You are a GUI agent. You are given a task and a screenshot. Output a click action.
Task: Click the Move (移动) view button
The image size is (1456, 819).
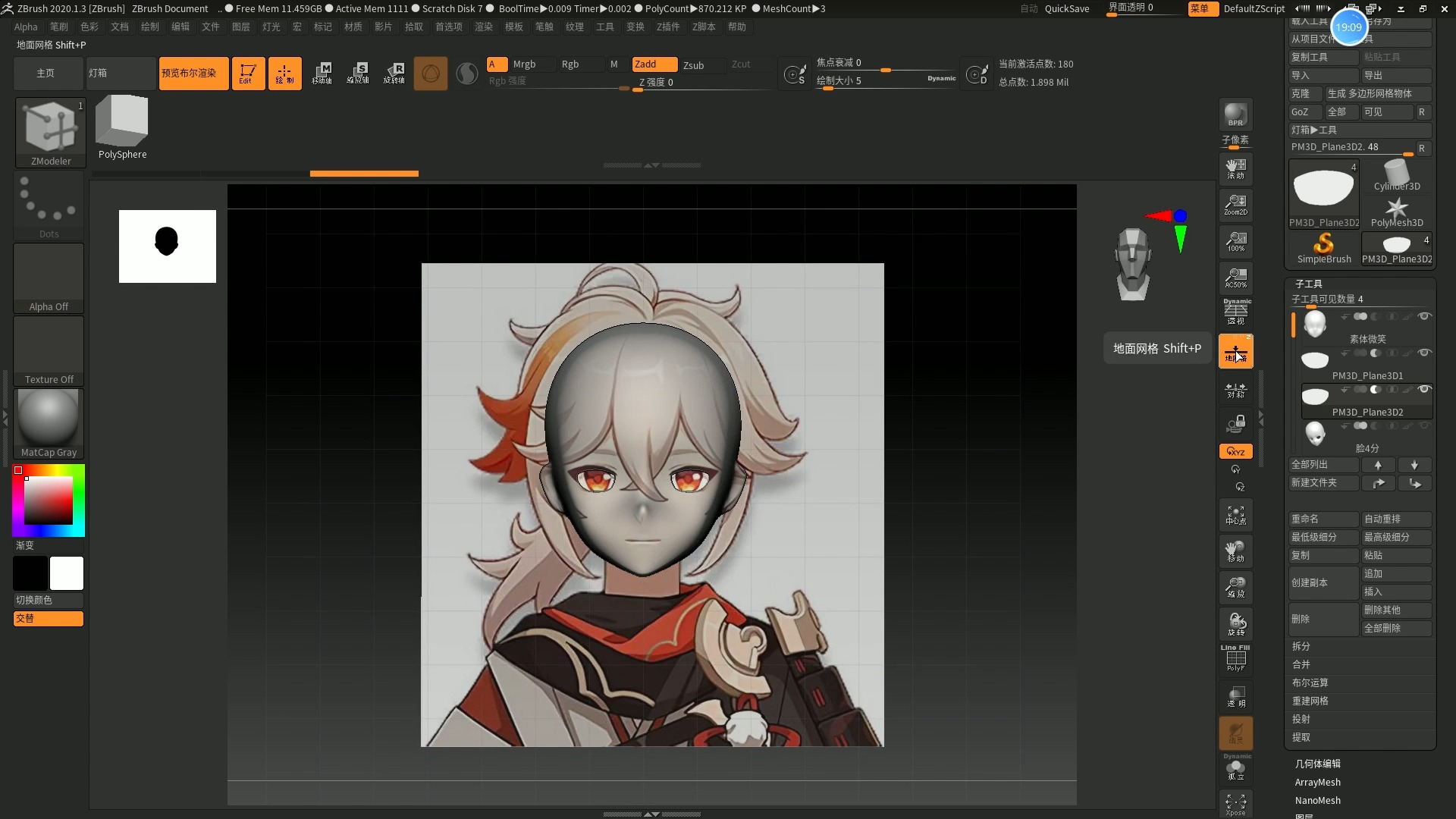[x=1235, y=551]
